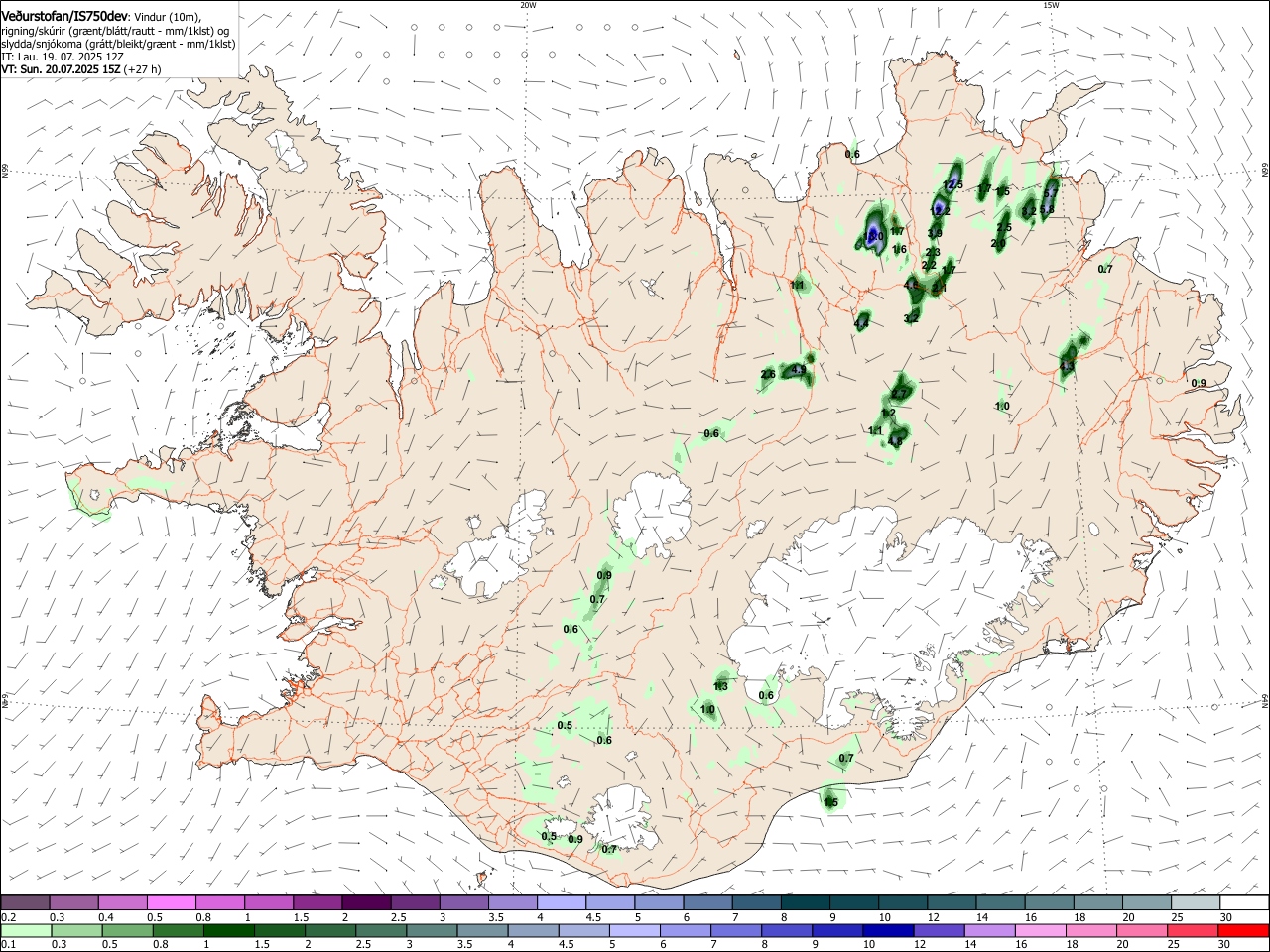Click the 5.8 precipitation value in the northeast
The image size is (1270, 952).
tap(1047, 208)
